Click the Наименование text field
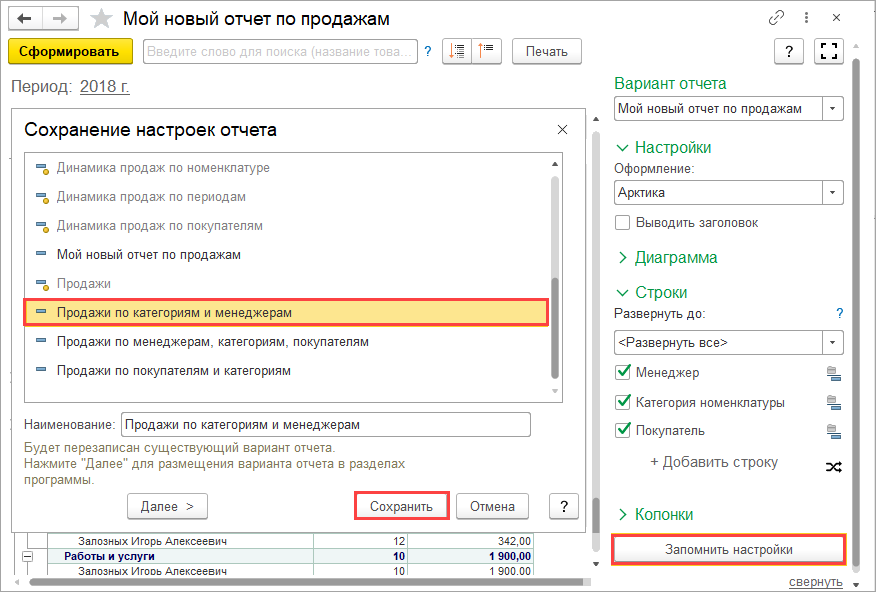 pyautogui.click(x=325, y=424)
